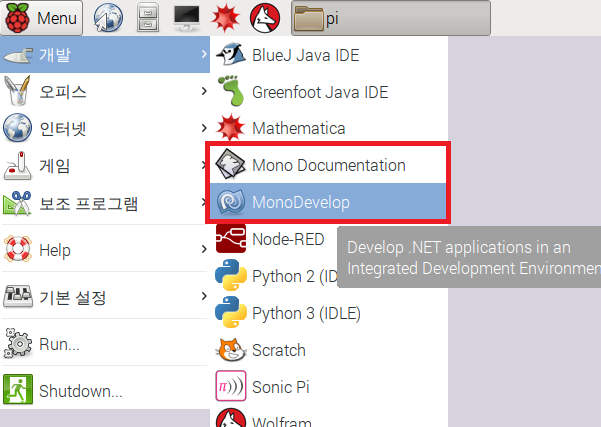Image resolution: width=601 pixels, height=427 pixels.
Task: Launch the web browser globe icon in the taskbar
Action: pyautogui.click(x=109, y=18)
